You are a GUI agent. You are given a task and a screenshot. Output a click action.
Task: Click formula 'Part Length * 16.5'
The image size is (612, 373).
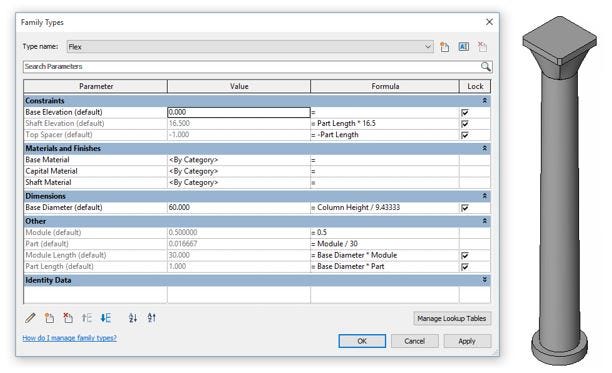click(346, 123)
